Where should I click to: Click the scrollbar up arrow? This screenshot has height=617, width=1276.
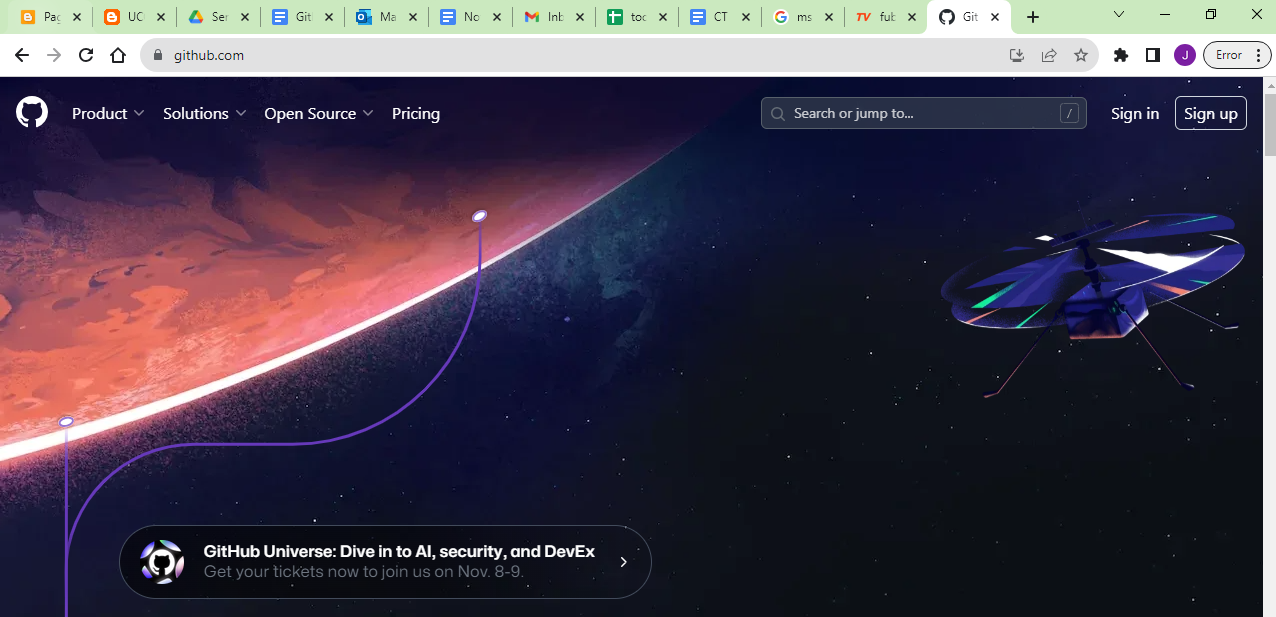pos(1270,84)
